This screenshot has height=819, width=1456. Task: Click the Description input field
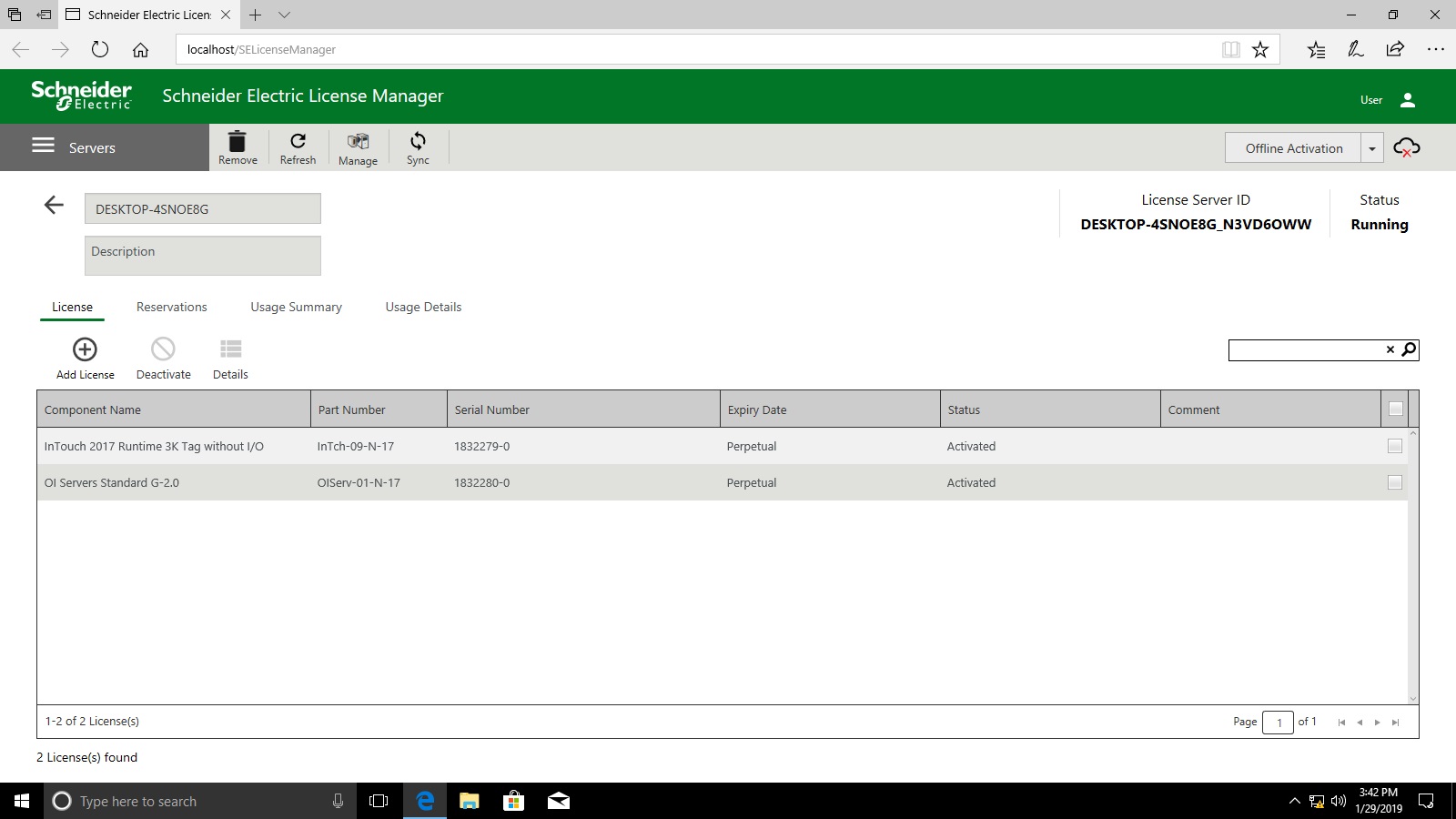[x=202, y=256]
